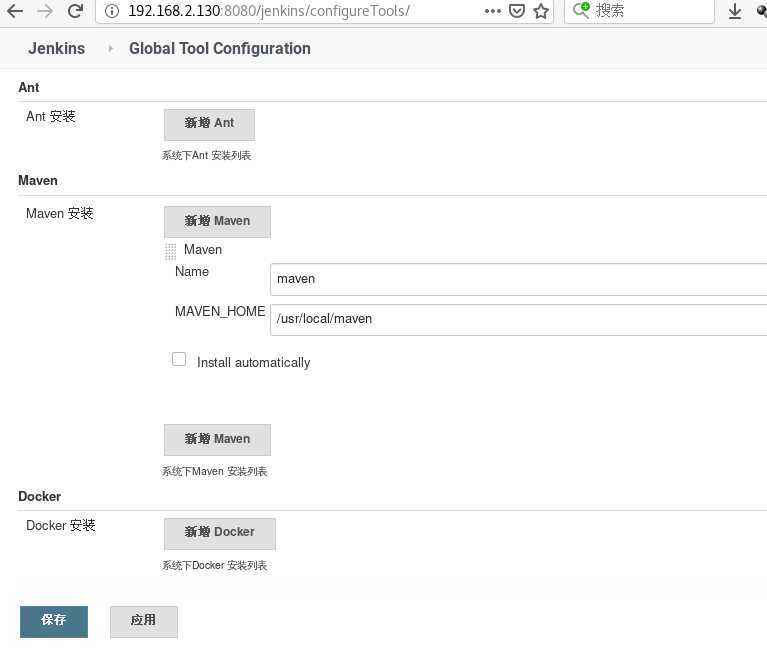Click the MAVEN_HOME path field

tap(519, 320)
